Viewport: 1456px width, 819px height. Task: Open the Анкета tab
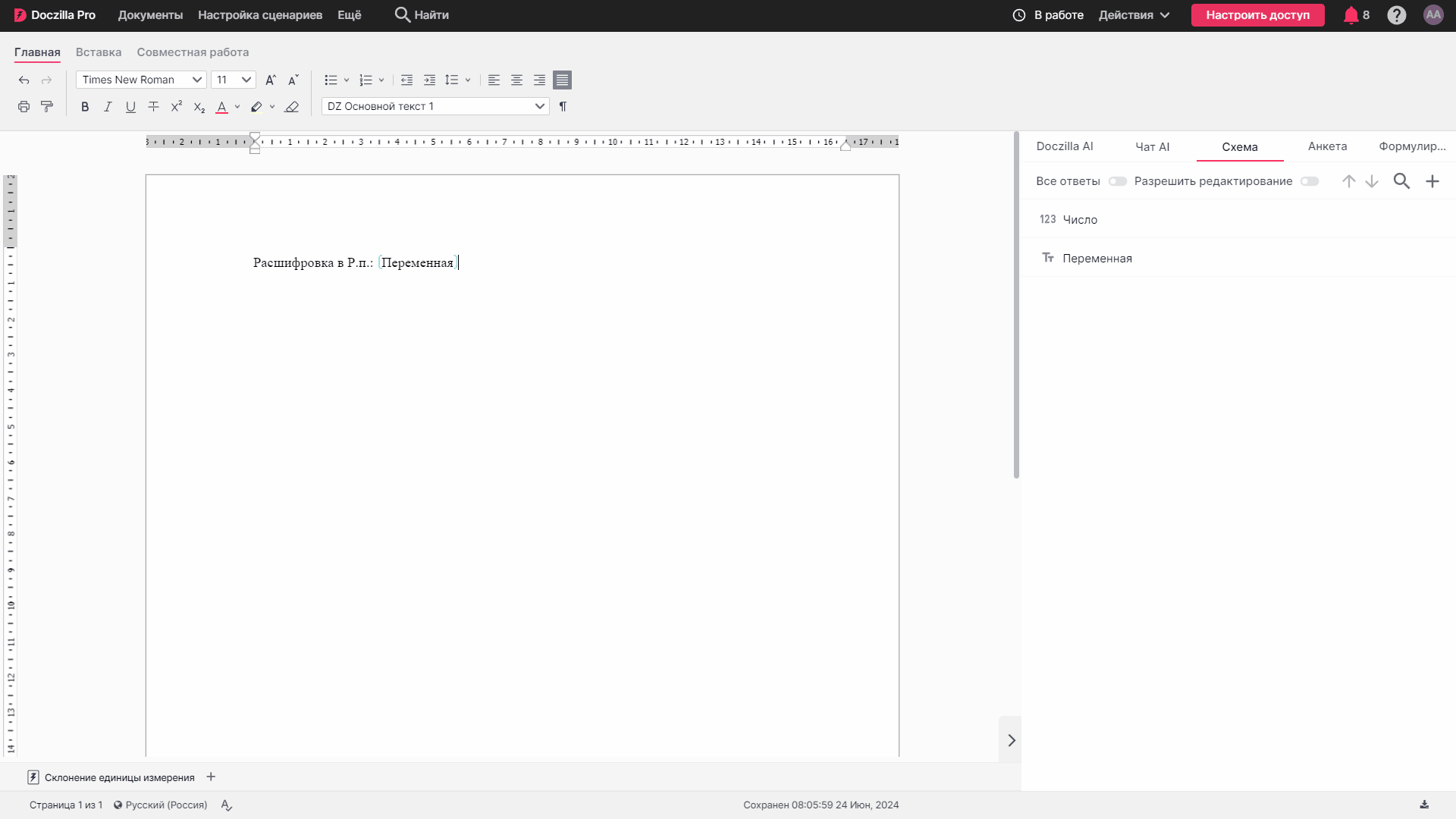(1327, 146)
